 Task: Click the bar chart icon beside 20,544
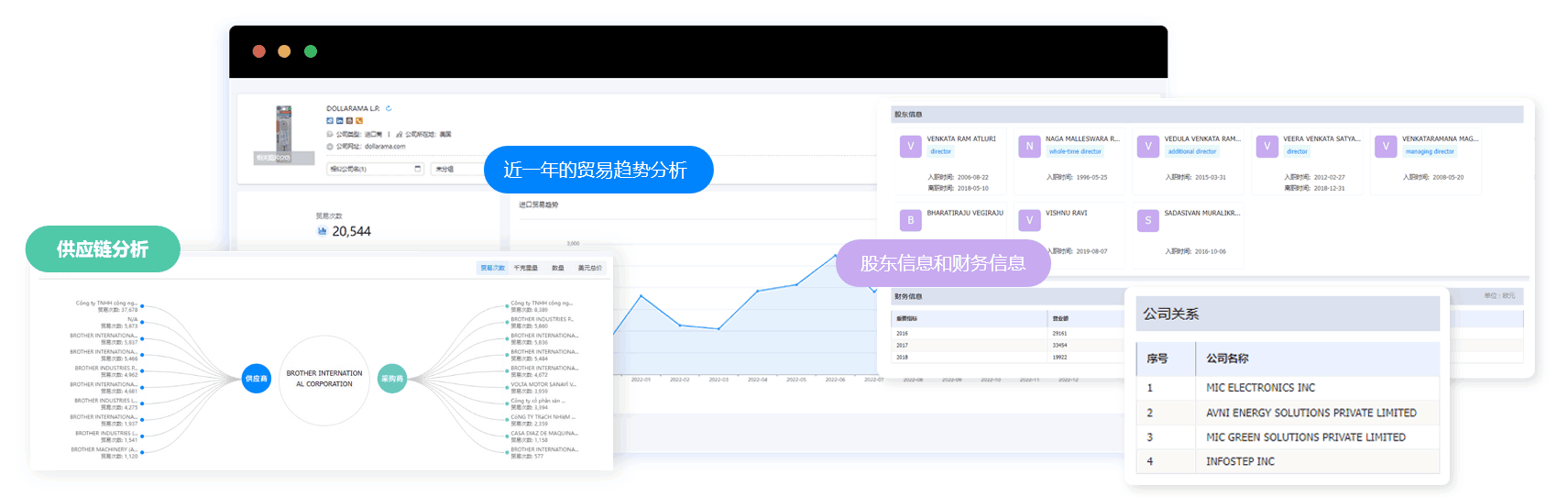[x=322, y=231]
